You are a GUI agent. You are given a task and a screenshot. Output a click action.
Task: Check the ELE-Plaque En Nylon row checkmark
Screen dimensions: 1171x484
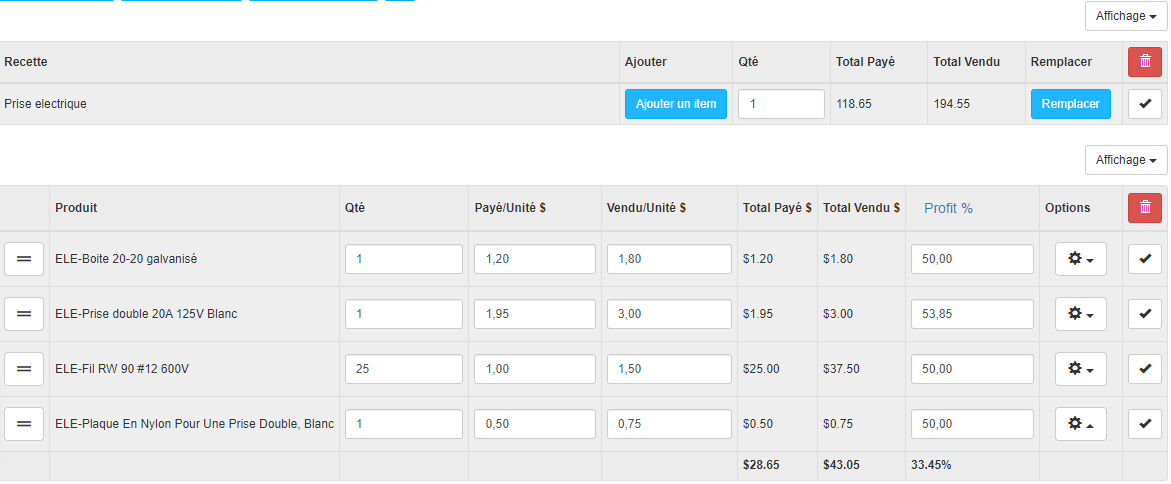[1144, 424]
